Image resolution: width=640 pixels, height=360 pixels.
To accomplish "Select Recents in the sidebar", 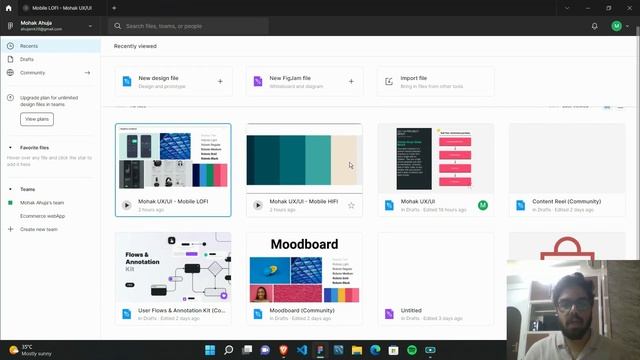I will pyautogui.click(x=50, y=46).
